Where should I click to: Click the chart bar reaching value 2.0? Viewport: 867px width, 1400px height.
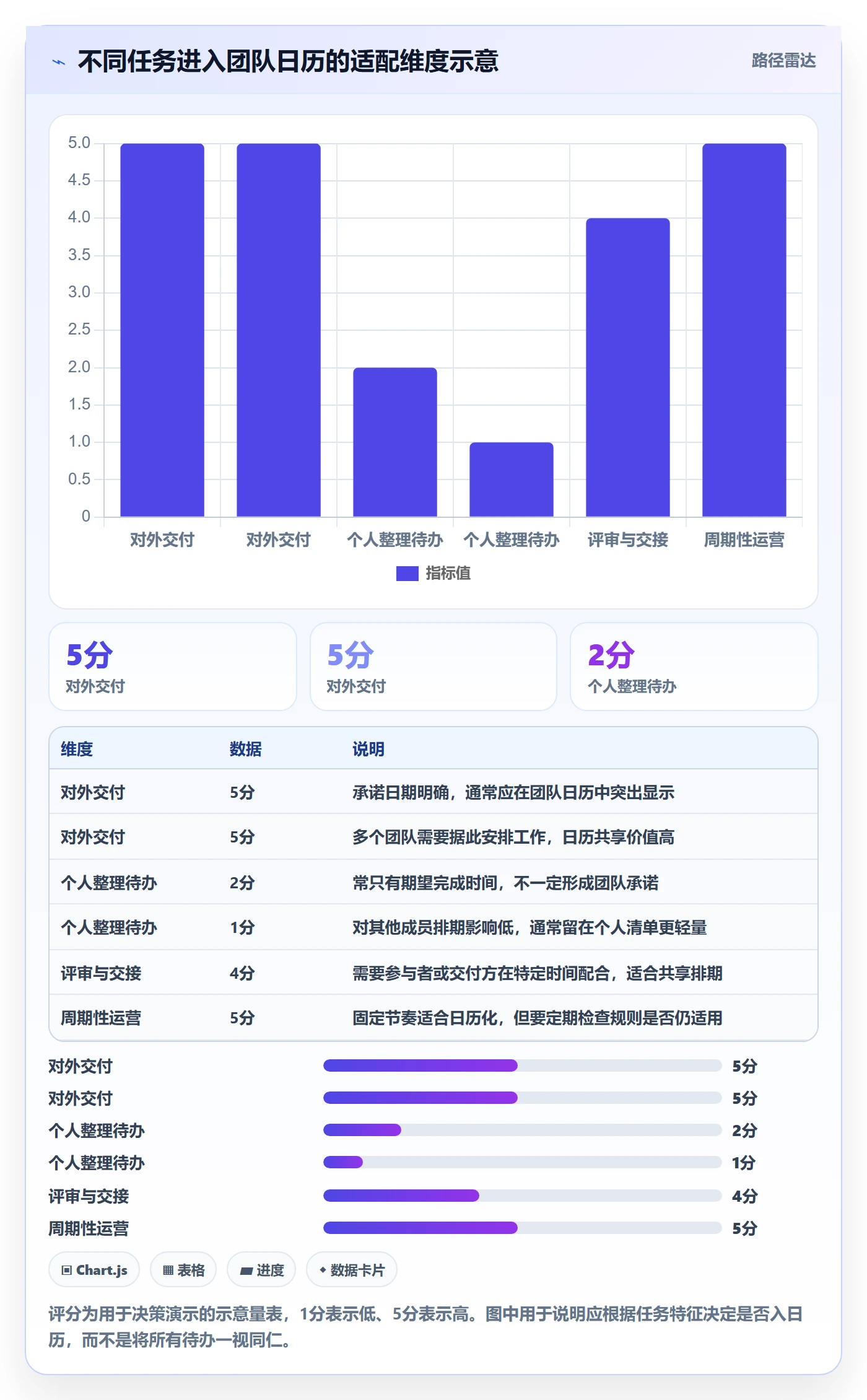tap(394, 442)
